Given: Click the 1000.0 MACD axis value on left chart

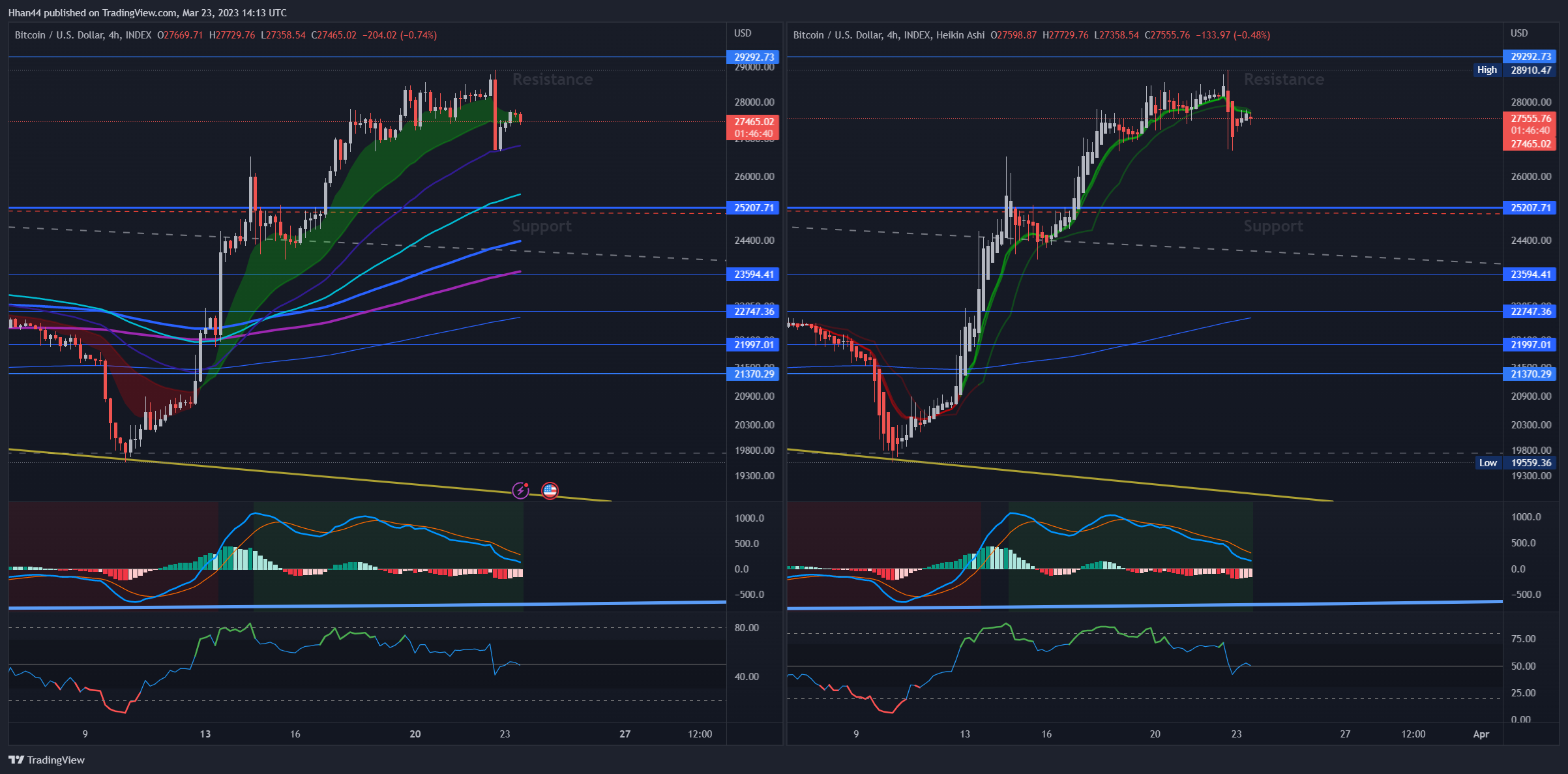Looking at the screenshot, I should click(749, 518).
